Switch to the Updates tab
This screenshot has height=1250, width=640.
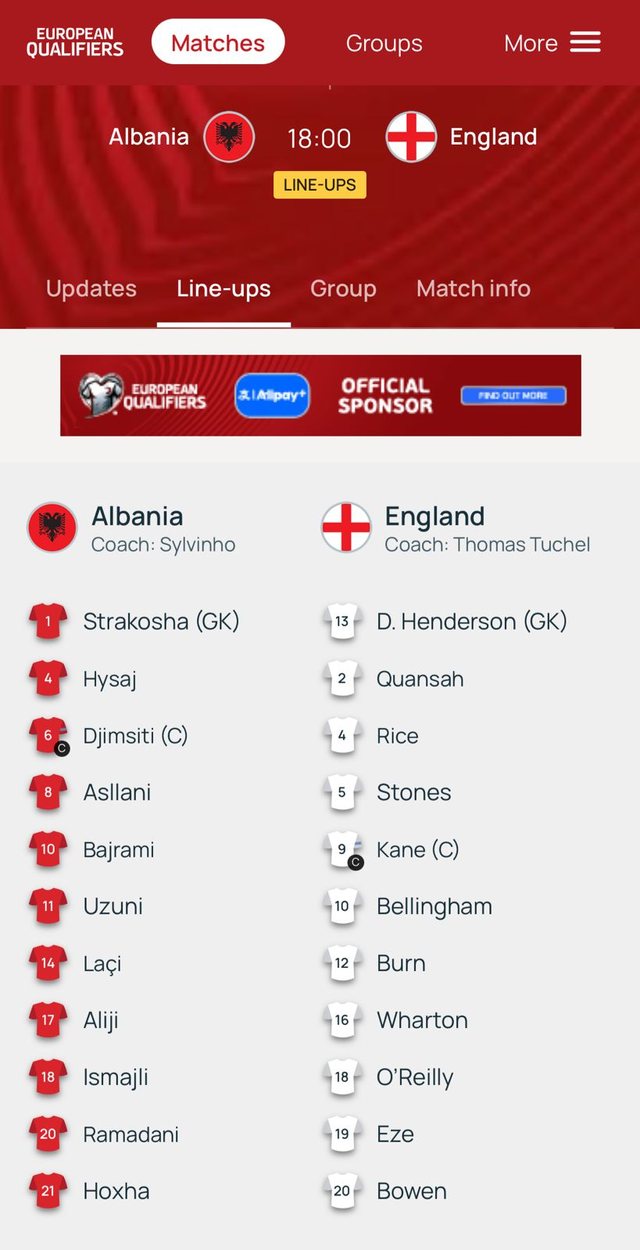91,289
